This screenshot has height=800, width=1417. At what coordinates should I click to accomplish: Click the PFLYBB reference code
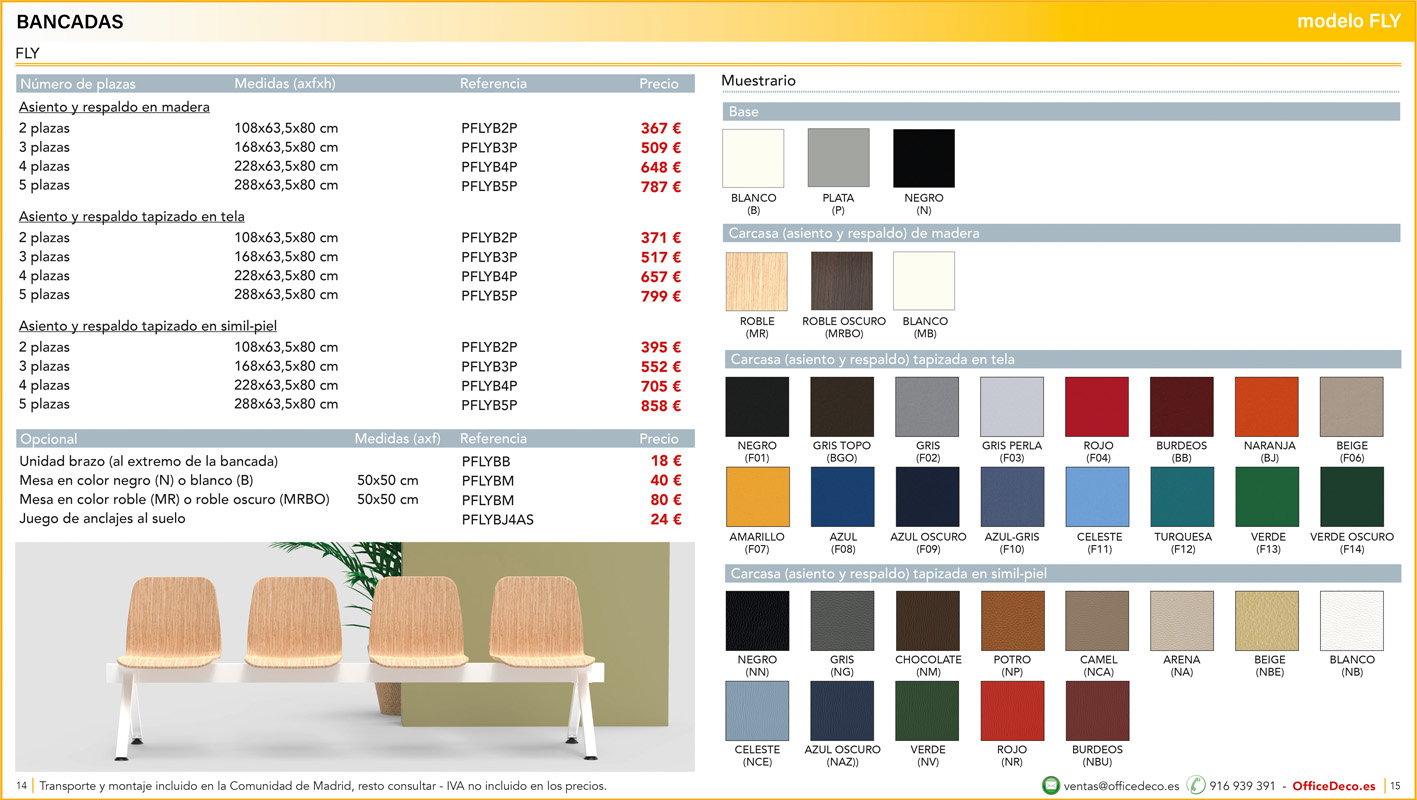click(486, 461)
